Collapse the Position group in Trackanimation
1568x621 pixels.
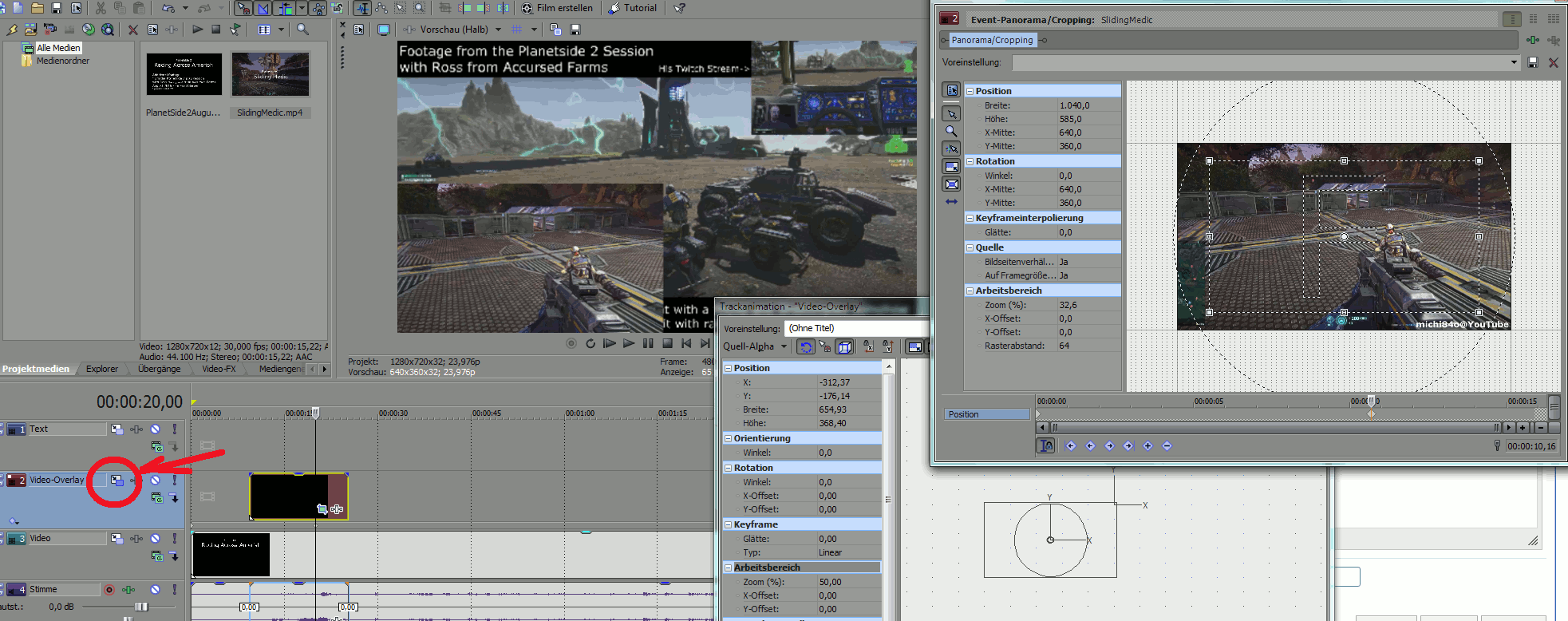(728, 368)
